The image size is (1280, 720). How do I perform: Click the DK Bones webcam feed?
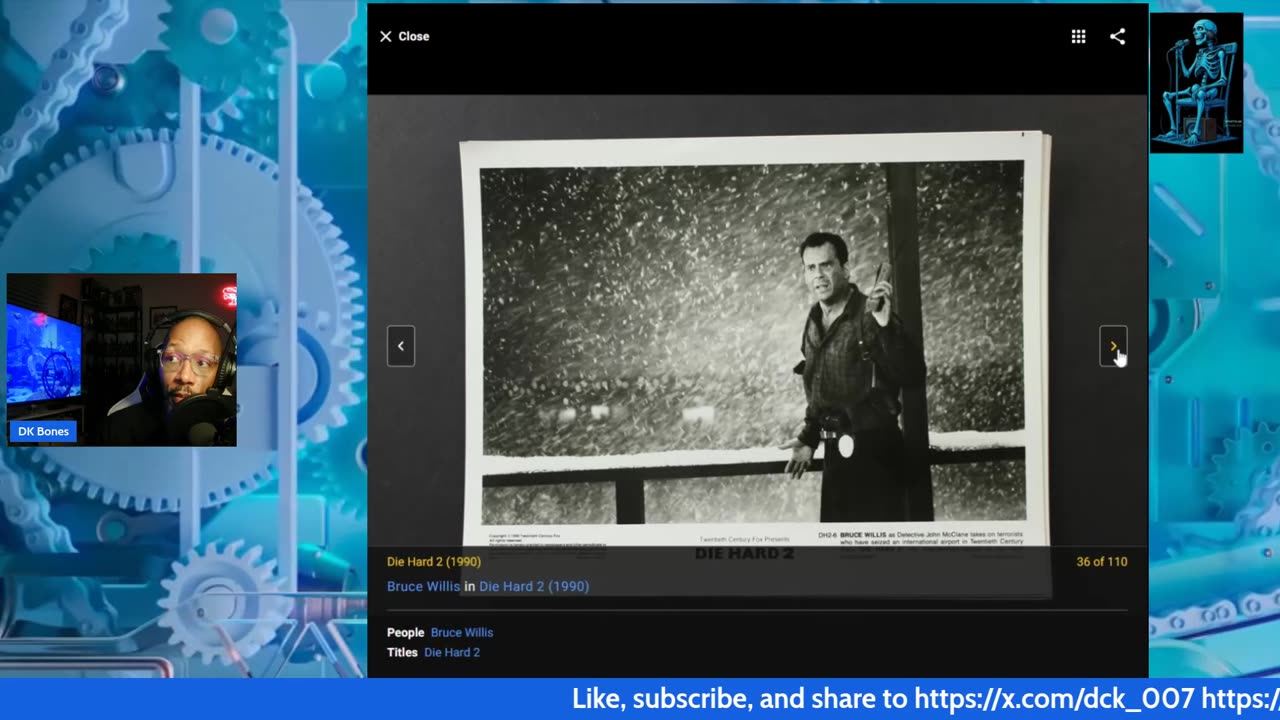pyautogui.click(x=122, y=360)
